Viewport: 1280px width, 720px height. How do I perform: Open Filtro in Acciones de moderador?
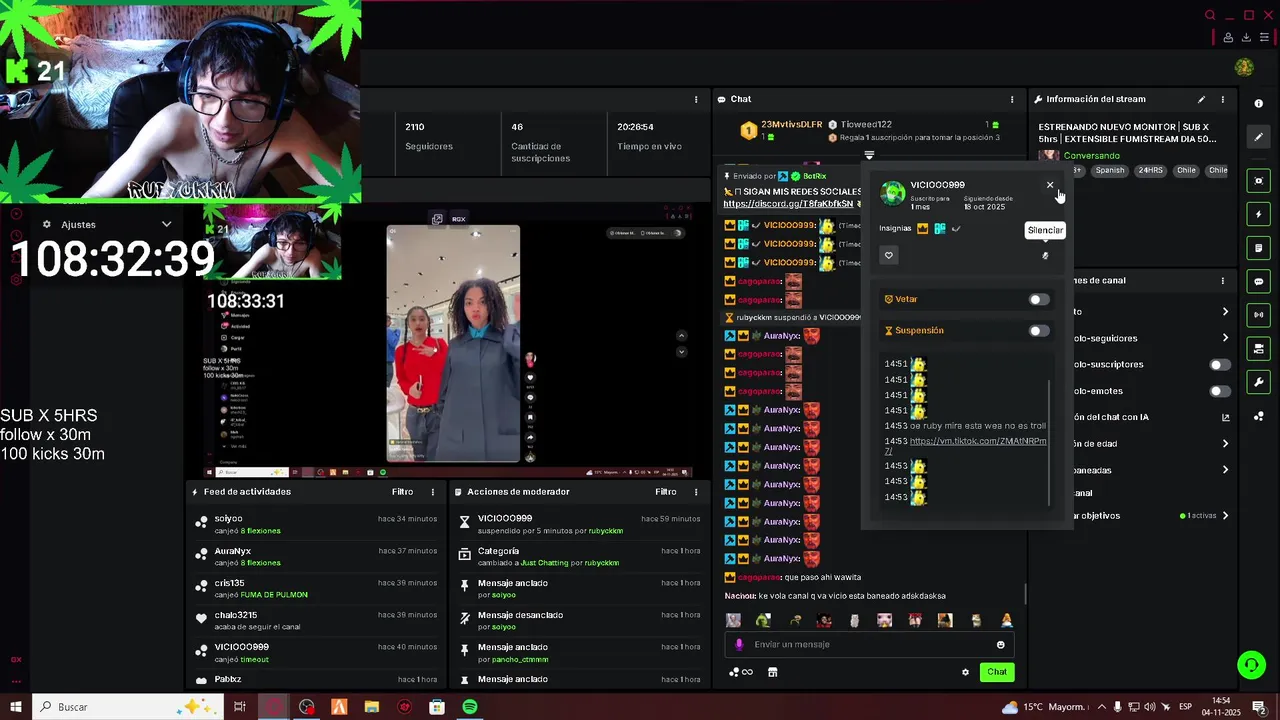(x=666, y=492)
